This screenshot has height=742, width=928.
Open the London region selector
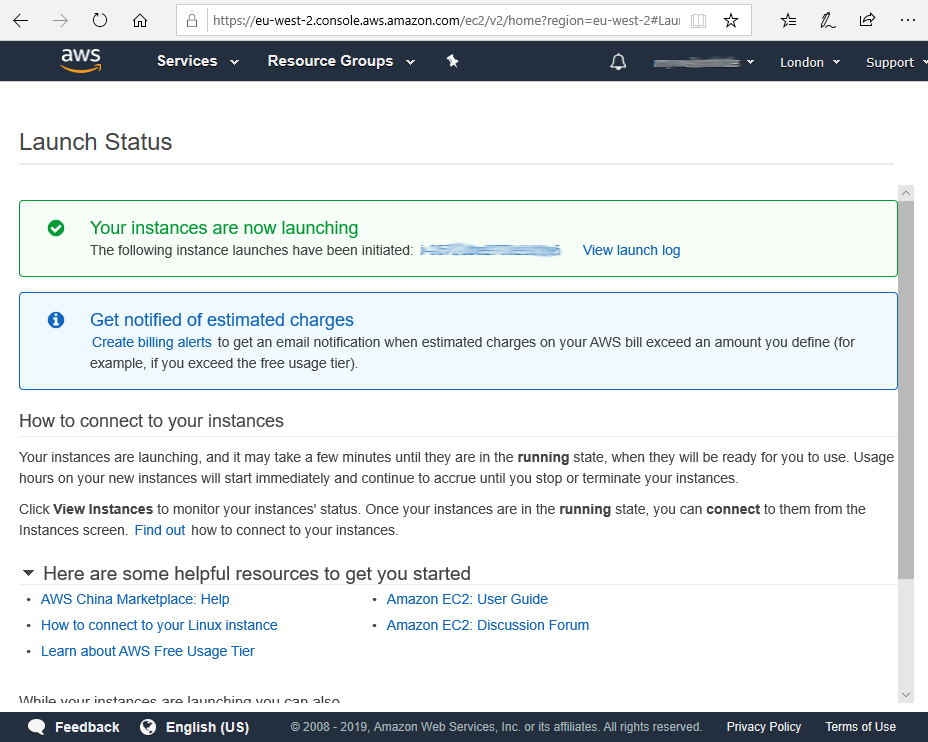coord(810,62)
